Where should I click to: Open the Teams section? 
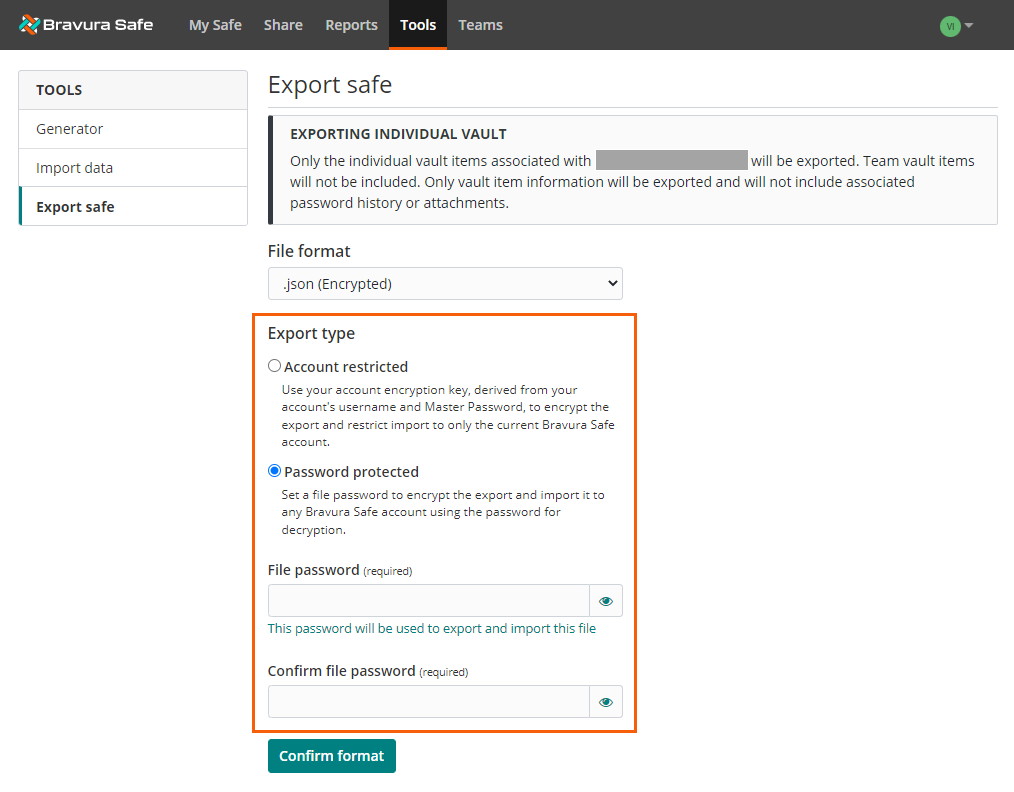480,25
